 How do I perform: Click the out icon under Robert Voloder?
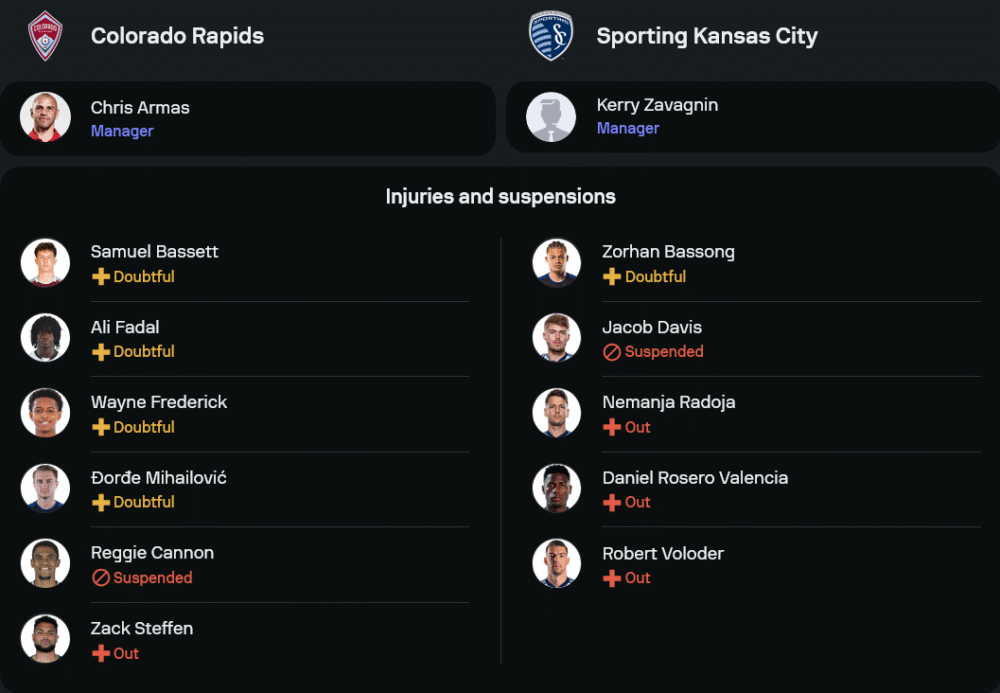(612, 578)
